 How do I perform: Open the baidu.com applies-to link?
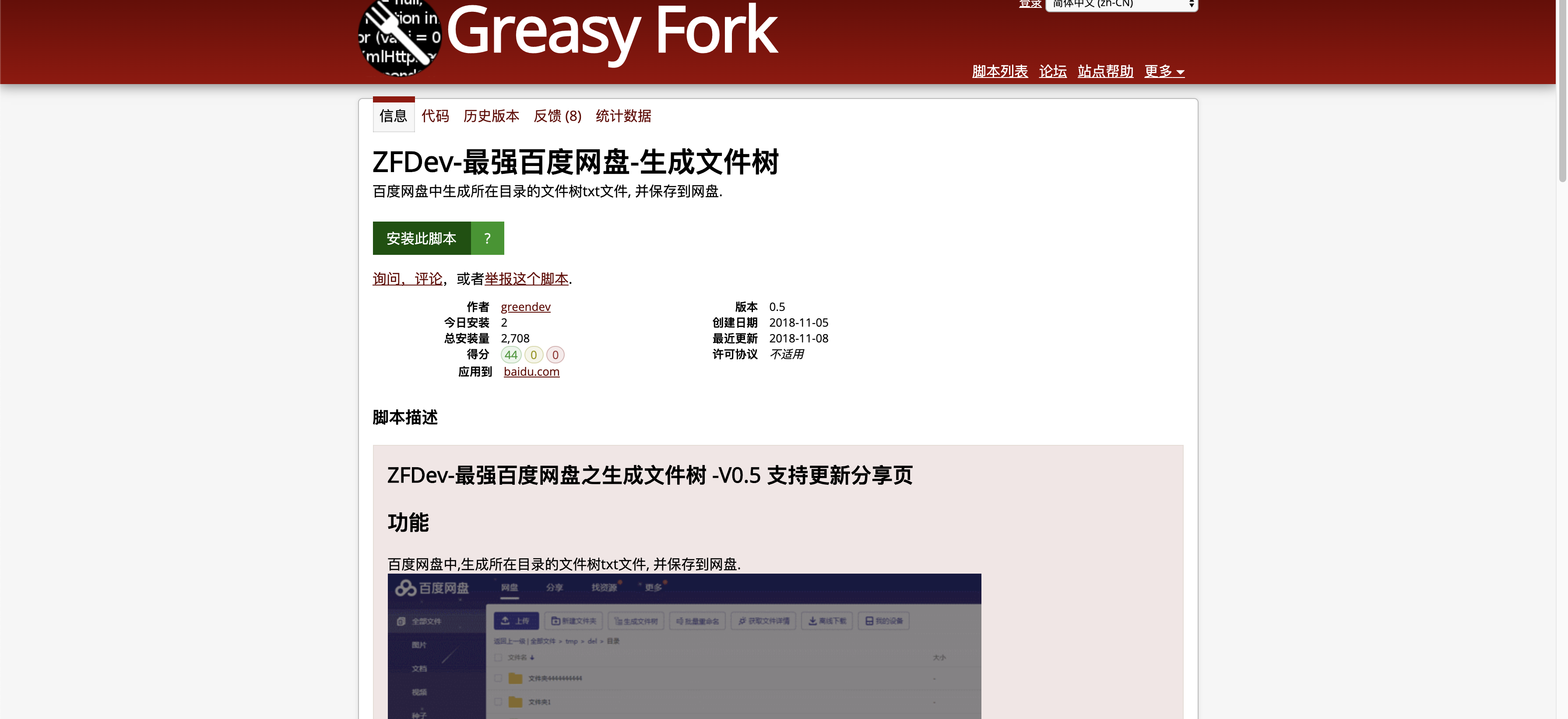tap(531, 371)
